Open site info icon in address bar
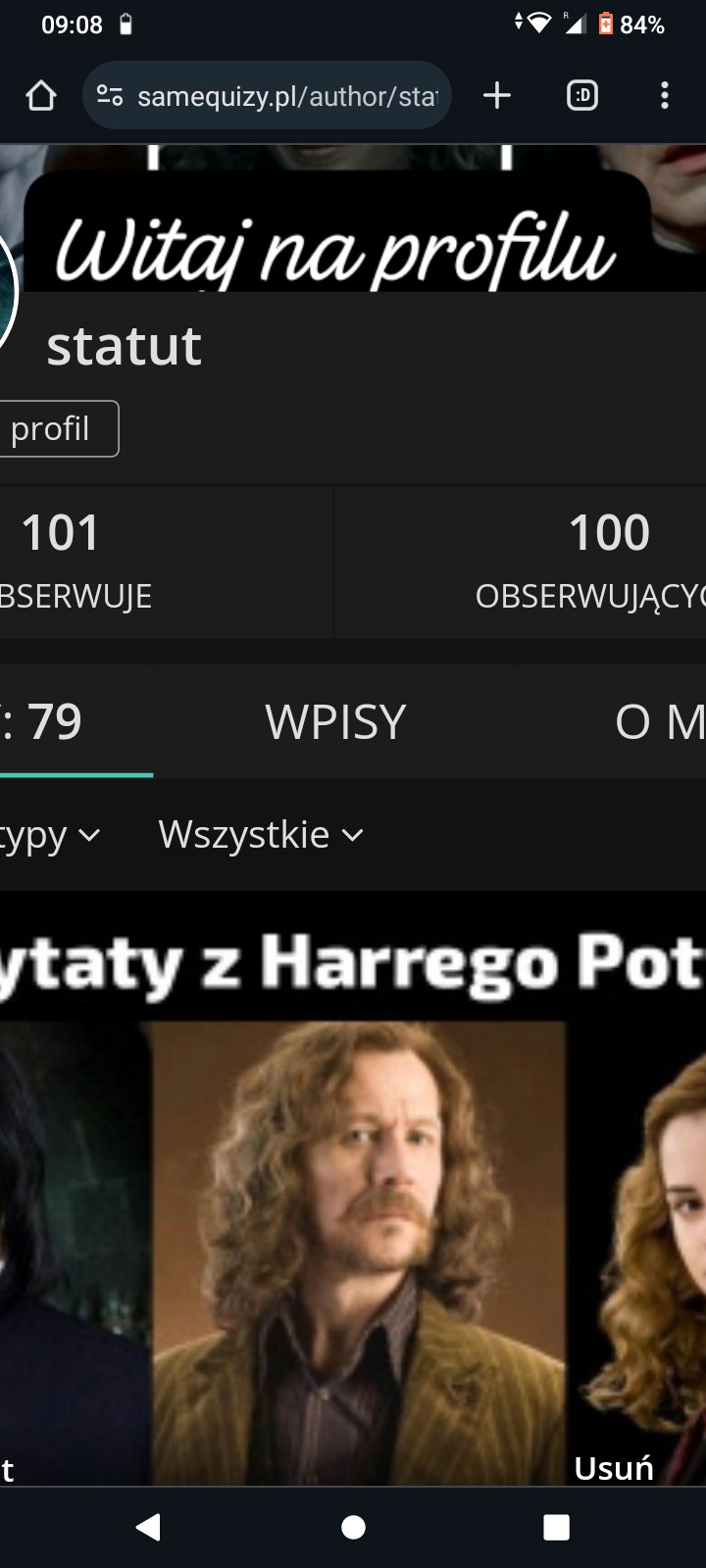The height and width of the screenshot is (1568, 706). point(110,95)
